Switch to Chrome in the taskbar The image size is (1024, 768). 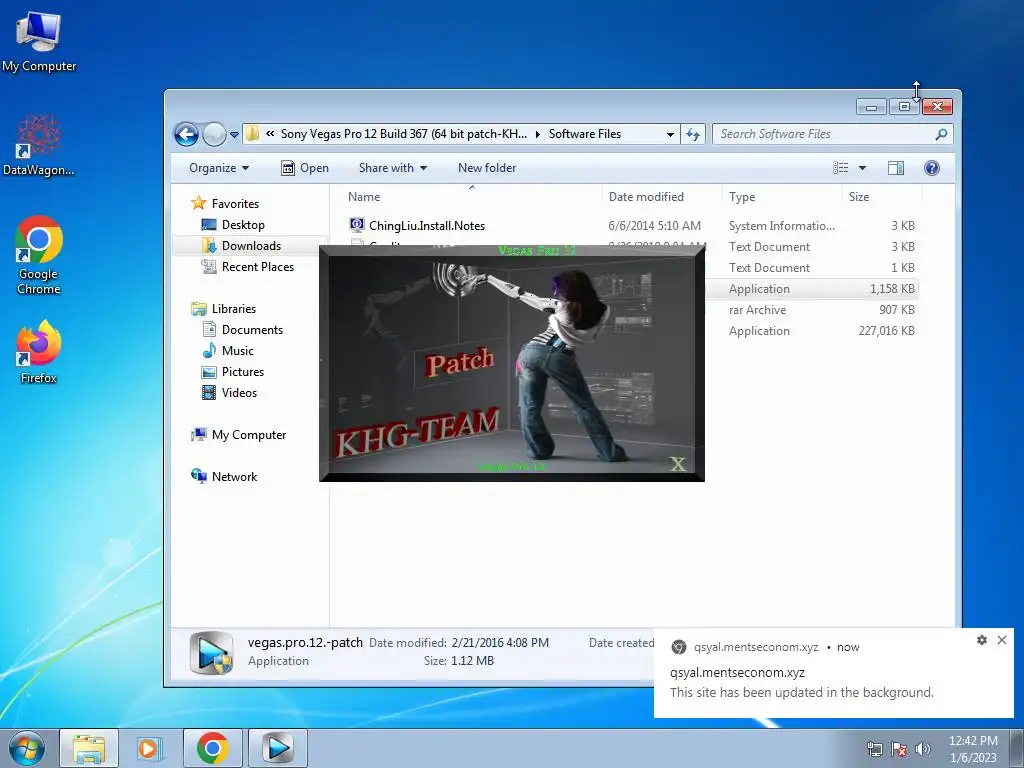click(213, 748)
